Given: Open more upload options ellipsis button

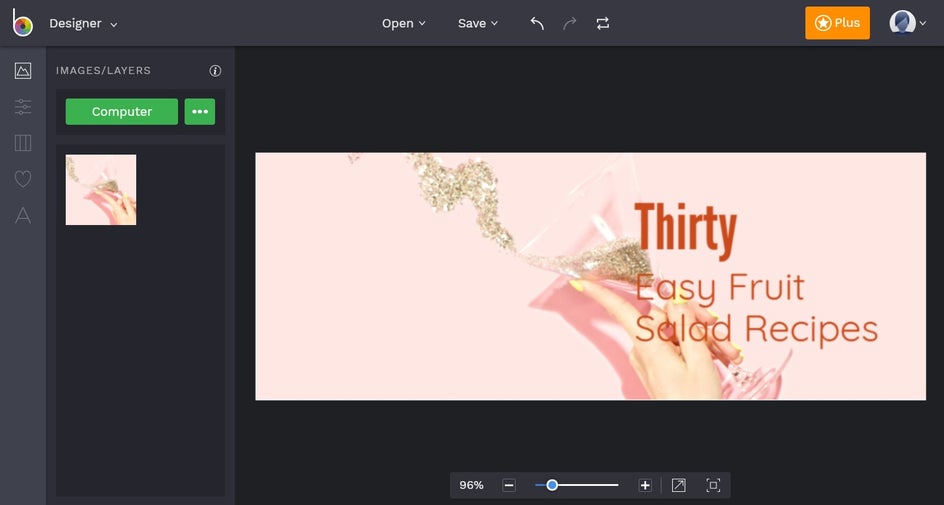Looking at the screenshot, I should click(200, 112).
